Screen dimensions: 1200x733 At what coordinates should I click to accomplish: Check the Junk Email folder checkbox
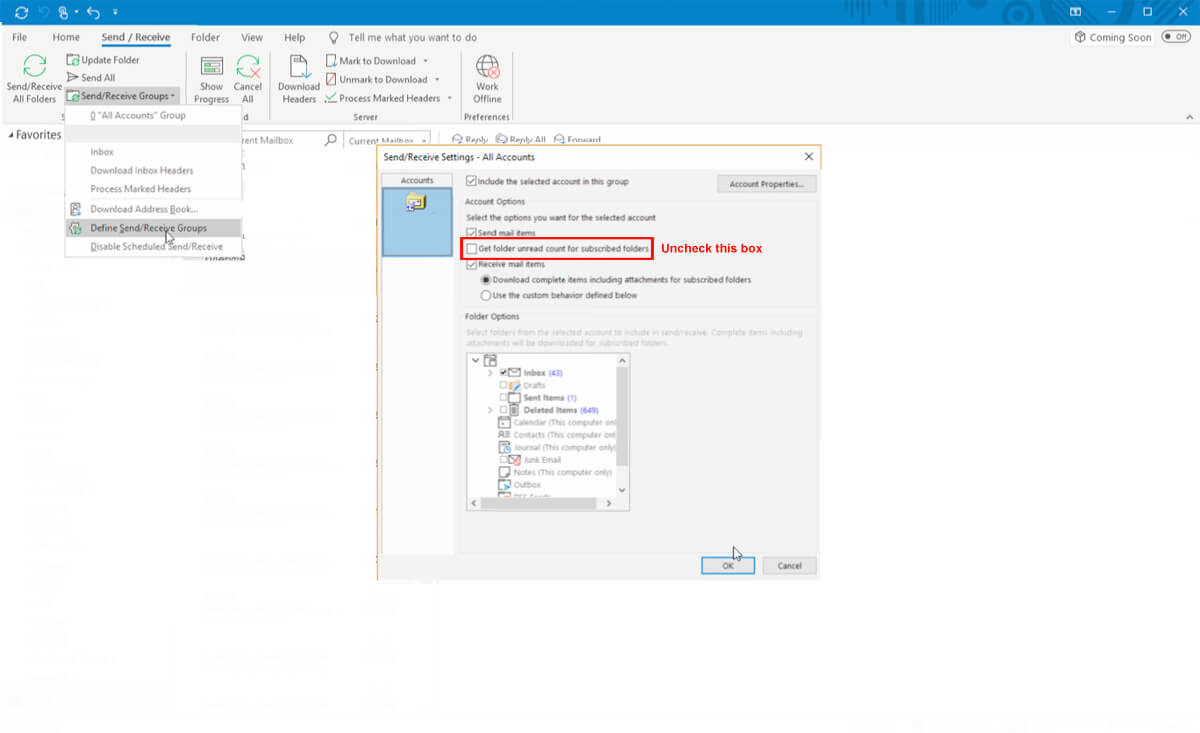point(503,460)
